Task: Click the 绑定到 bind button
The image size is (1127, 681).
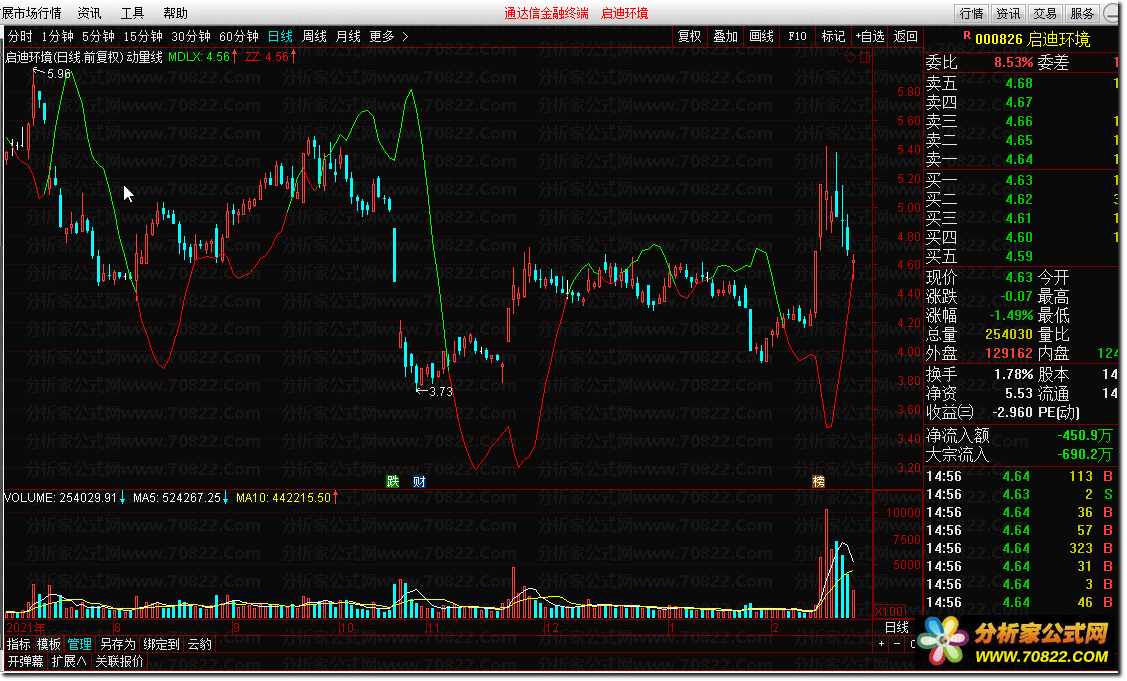Action: click(161, 644)
